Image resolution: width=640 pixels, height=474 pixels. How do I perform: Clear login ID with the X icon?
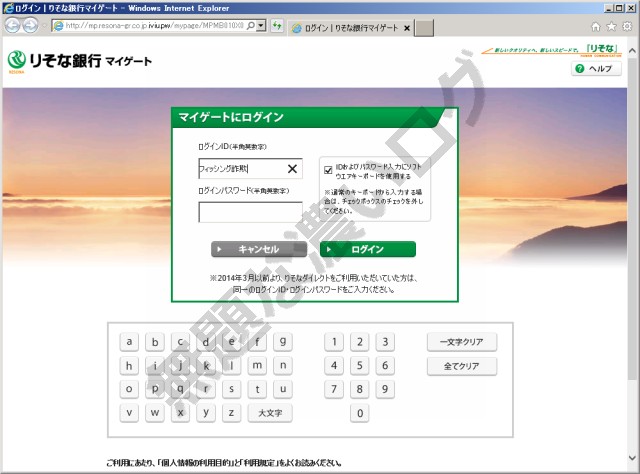(292, 169)
